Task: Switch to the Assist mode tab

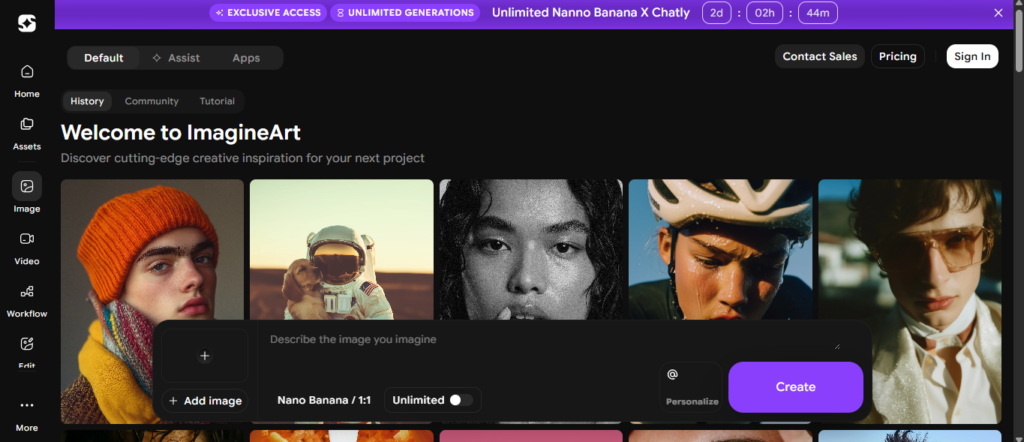Action: [176, 58]
